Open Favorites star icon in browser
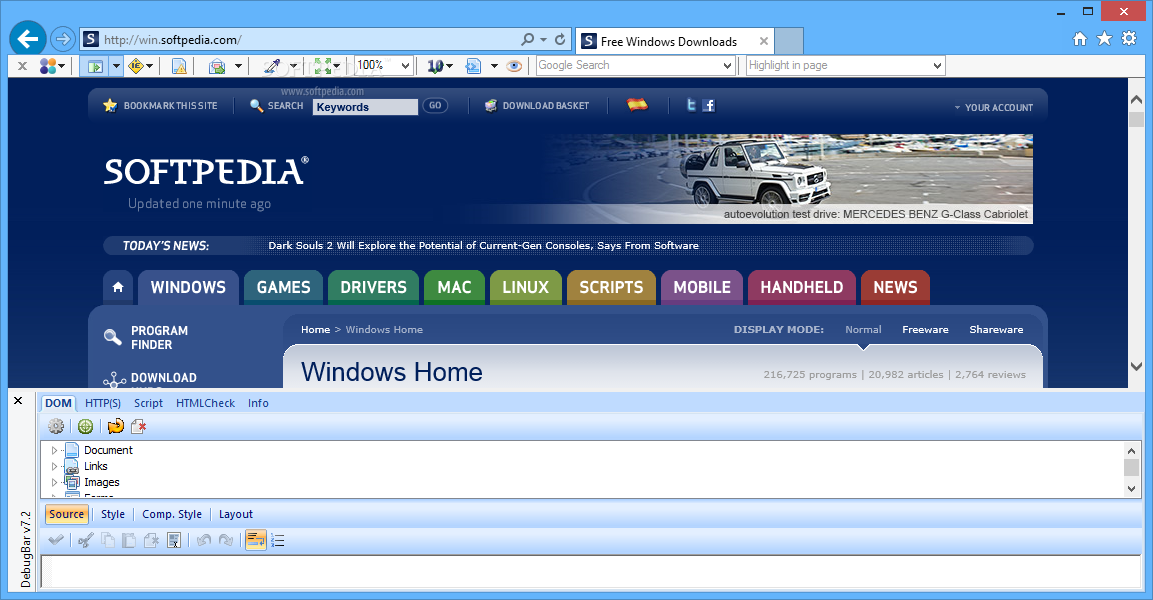The image size is (1153, 600). click(x=1104, y=39)
